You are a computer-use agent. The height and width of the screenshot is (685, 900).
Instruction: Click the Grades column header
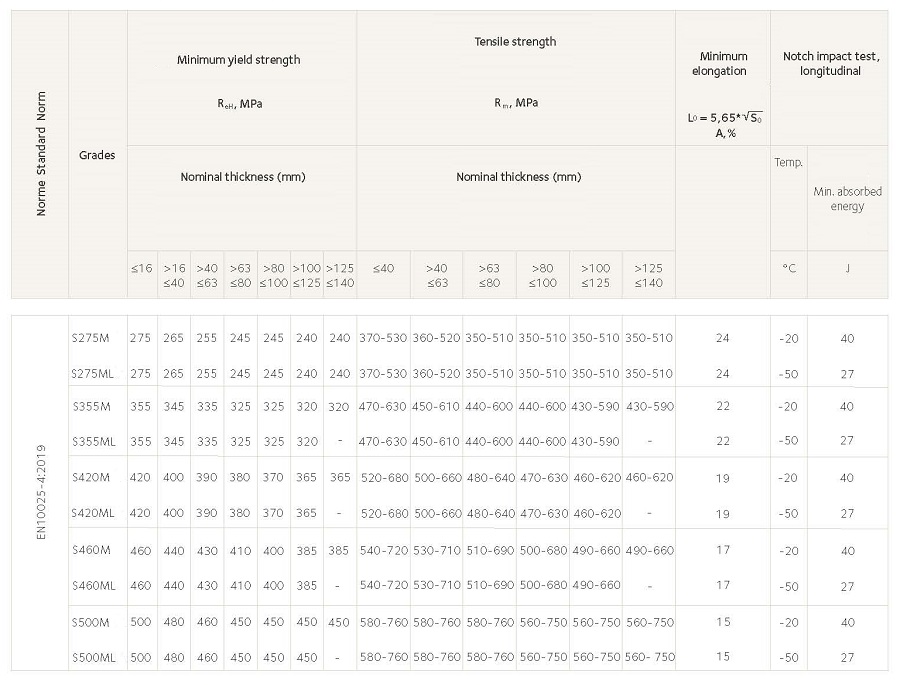pos(97,155)
